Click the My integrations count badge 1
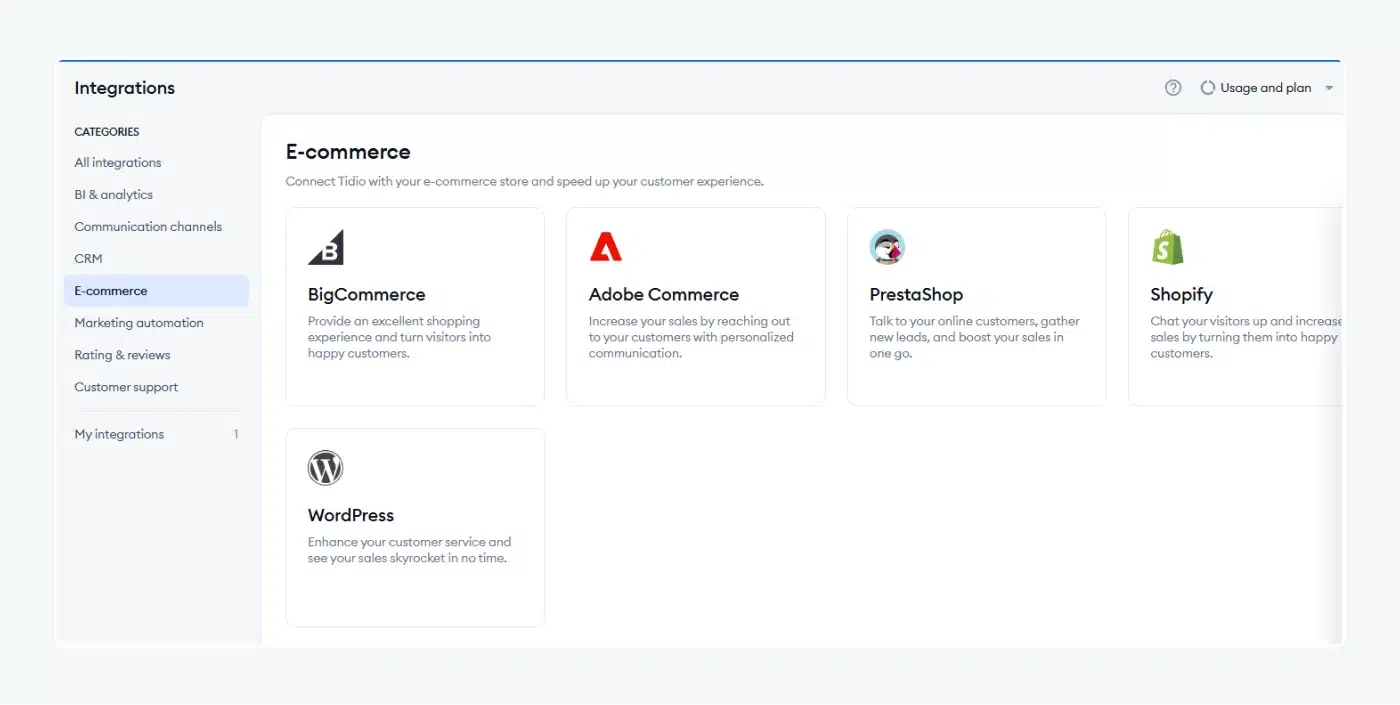The width and height of the screenshot is (1400, 705). click(236, 434)
